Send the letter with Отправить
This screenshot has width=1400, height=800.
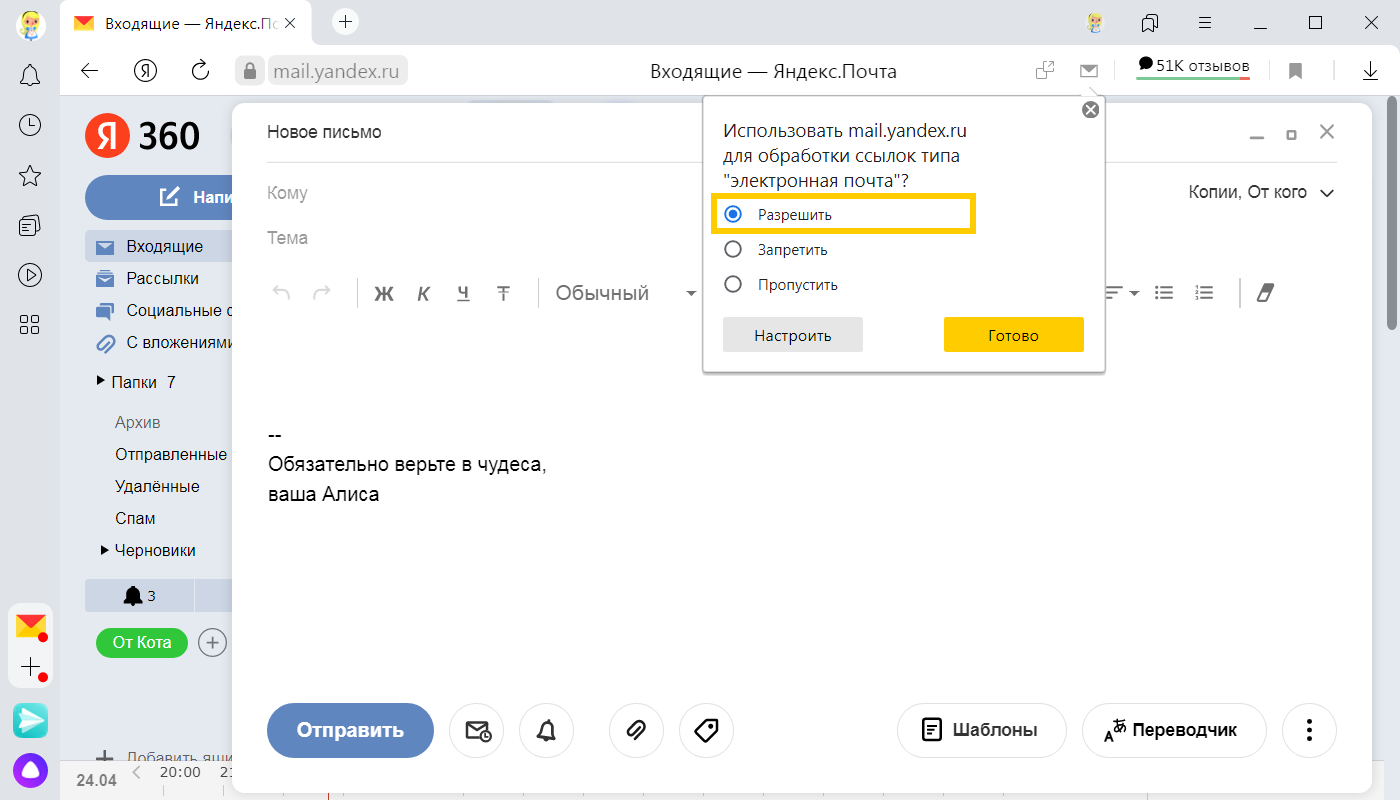(350, 730)
